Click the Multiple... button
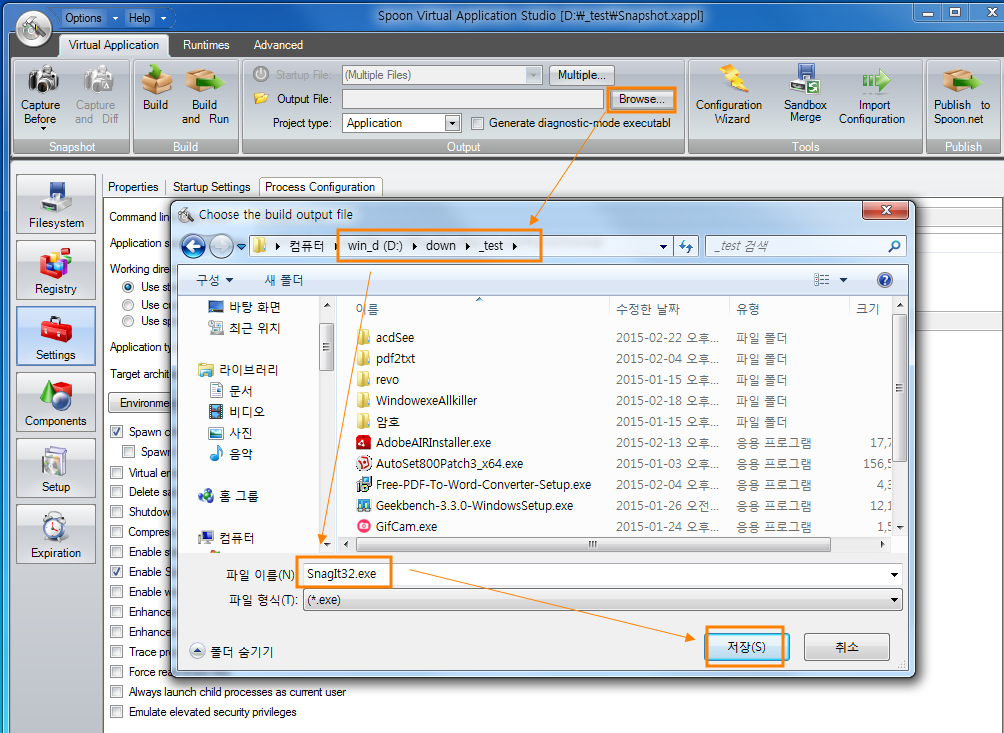 581,75
